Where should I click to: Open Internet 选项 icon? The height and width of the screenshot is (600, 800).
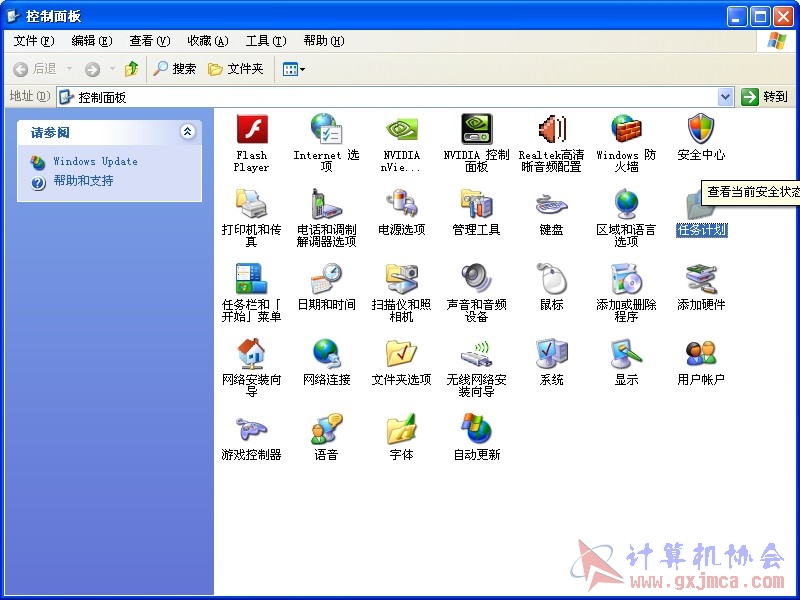[x=327, y=129]
